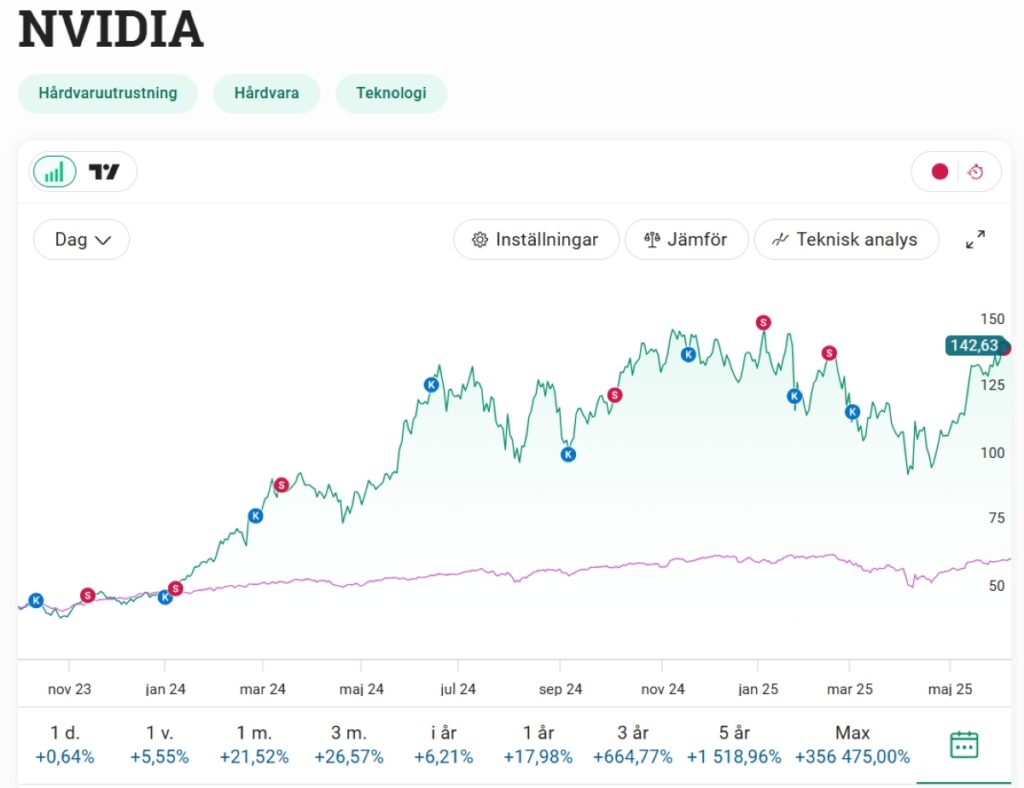Click the red S marker right after jan 24
1024x788 pixels.
click(x=175, y=588)
